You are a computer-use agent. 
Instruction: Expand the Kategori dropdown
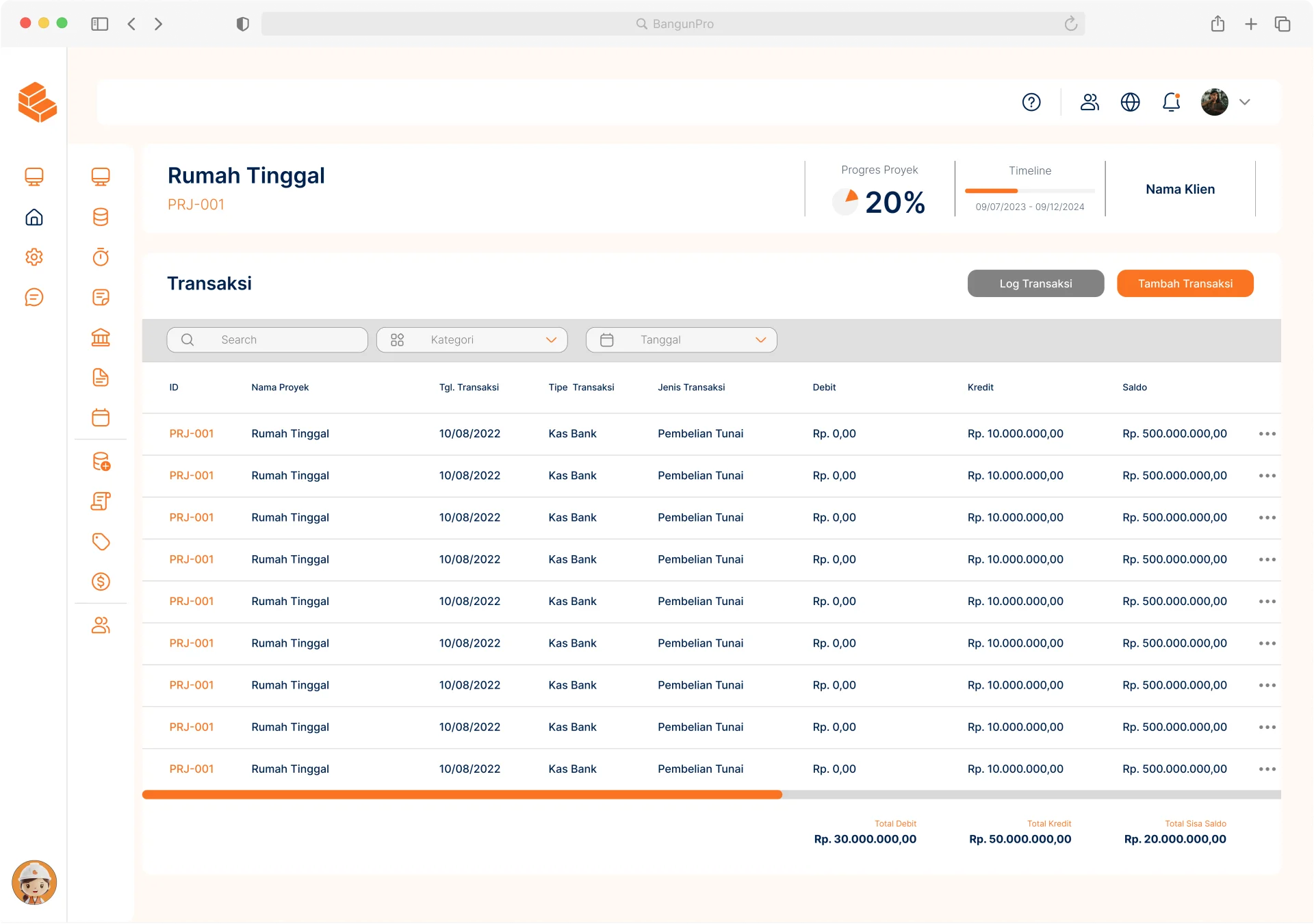pos(472,340)
